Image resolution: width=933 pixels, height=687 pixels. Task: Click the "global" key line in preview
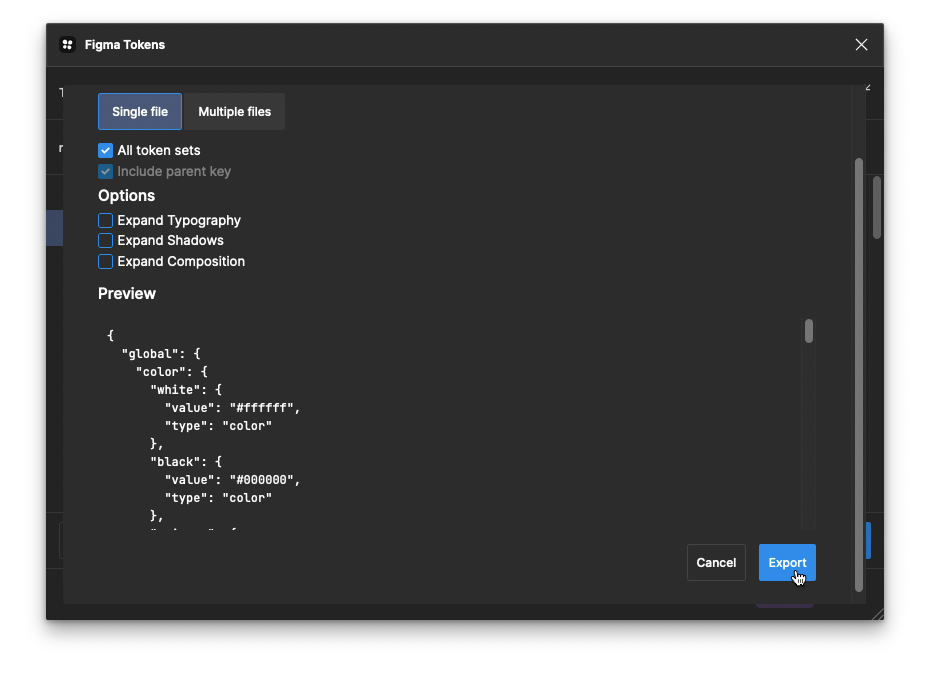(161, 354)
